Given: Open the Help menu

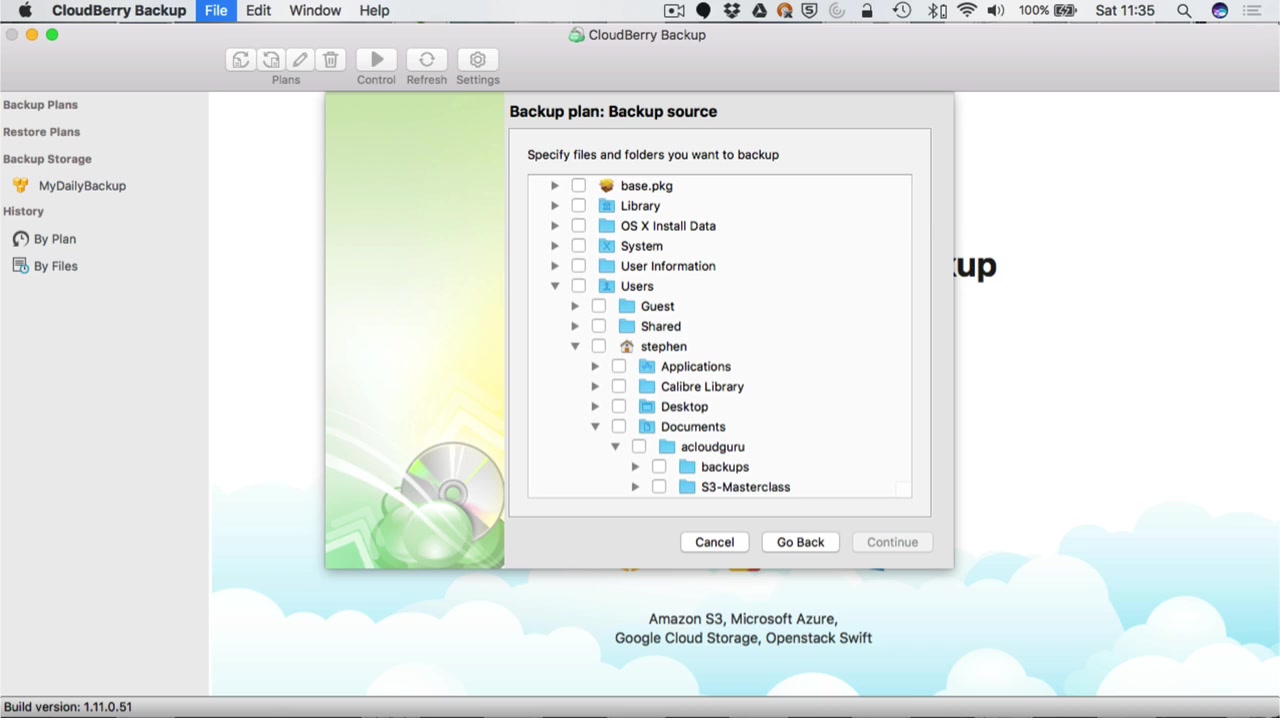Looking at the screenshot, I should point(374,11).
